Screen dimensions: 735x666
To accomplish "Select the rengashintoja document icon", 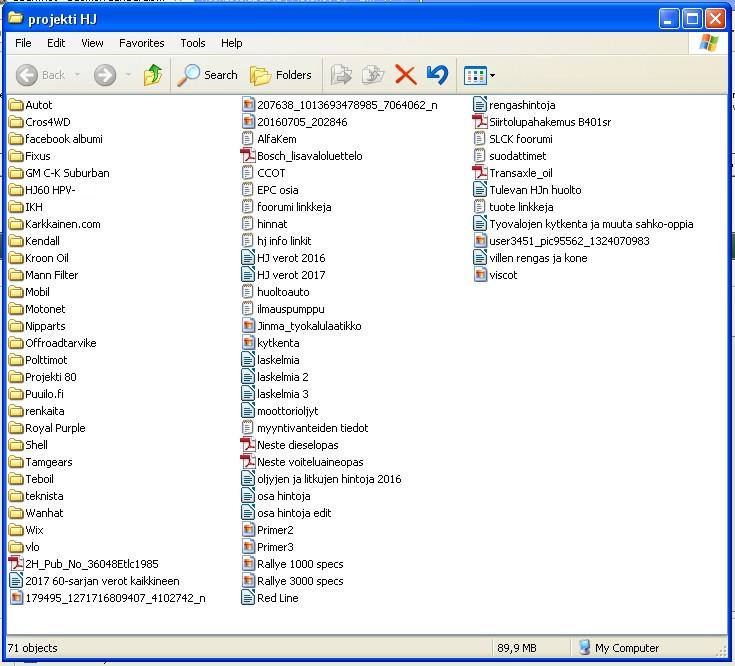I will [x=480, y=105].
